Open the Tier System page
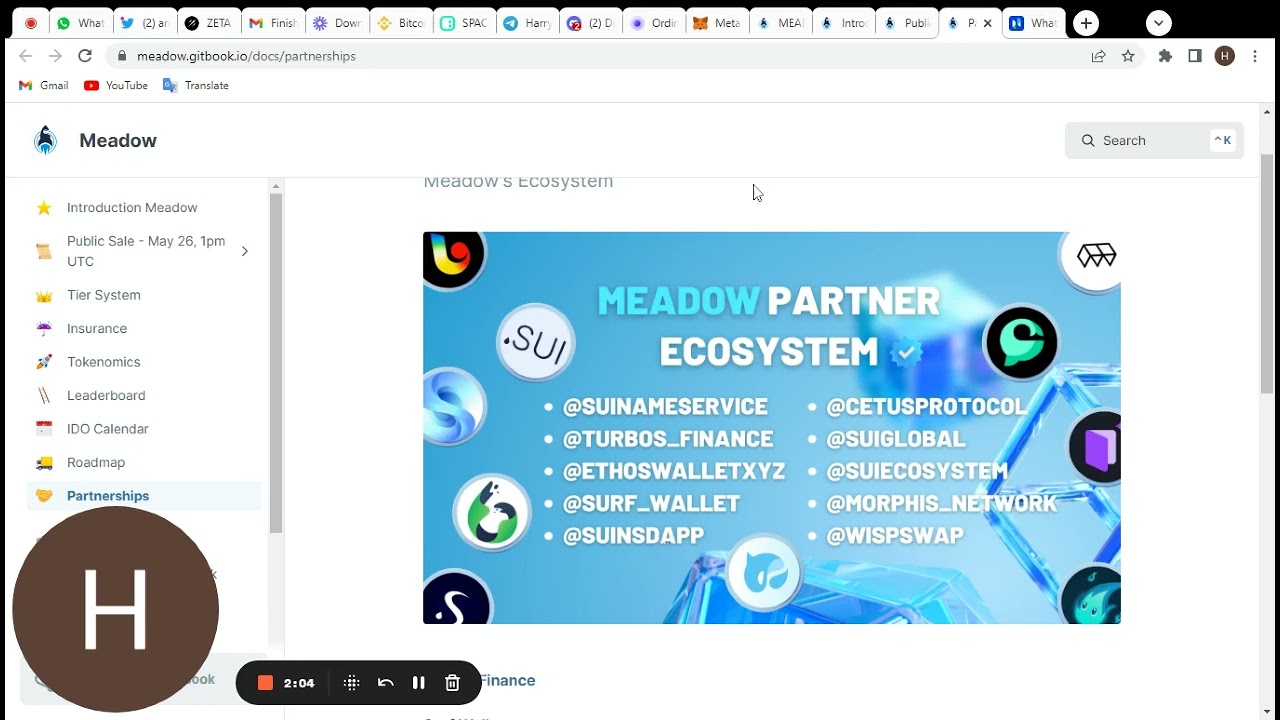The width and height of the screenshot is (1280, 720). [104, 295]
